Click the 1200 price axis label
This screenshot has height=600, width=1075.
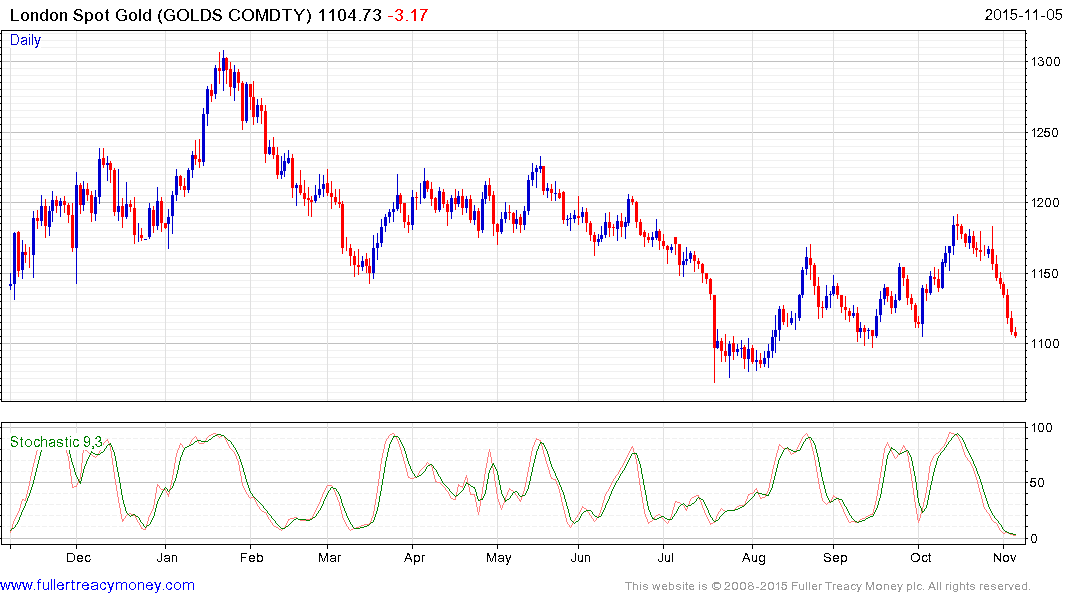(x=1046, y=203)
